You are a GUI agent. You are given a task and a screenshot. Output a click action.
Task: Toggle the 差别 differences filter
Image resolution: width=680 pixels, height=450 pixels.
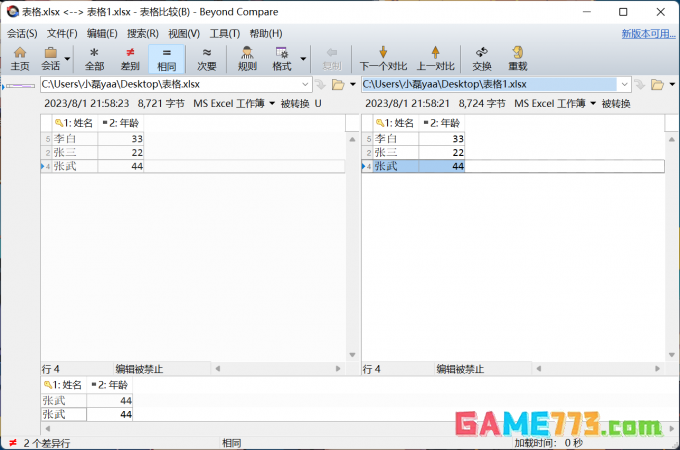pyautogui.click(x=130, y=58)
